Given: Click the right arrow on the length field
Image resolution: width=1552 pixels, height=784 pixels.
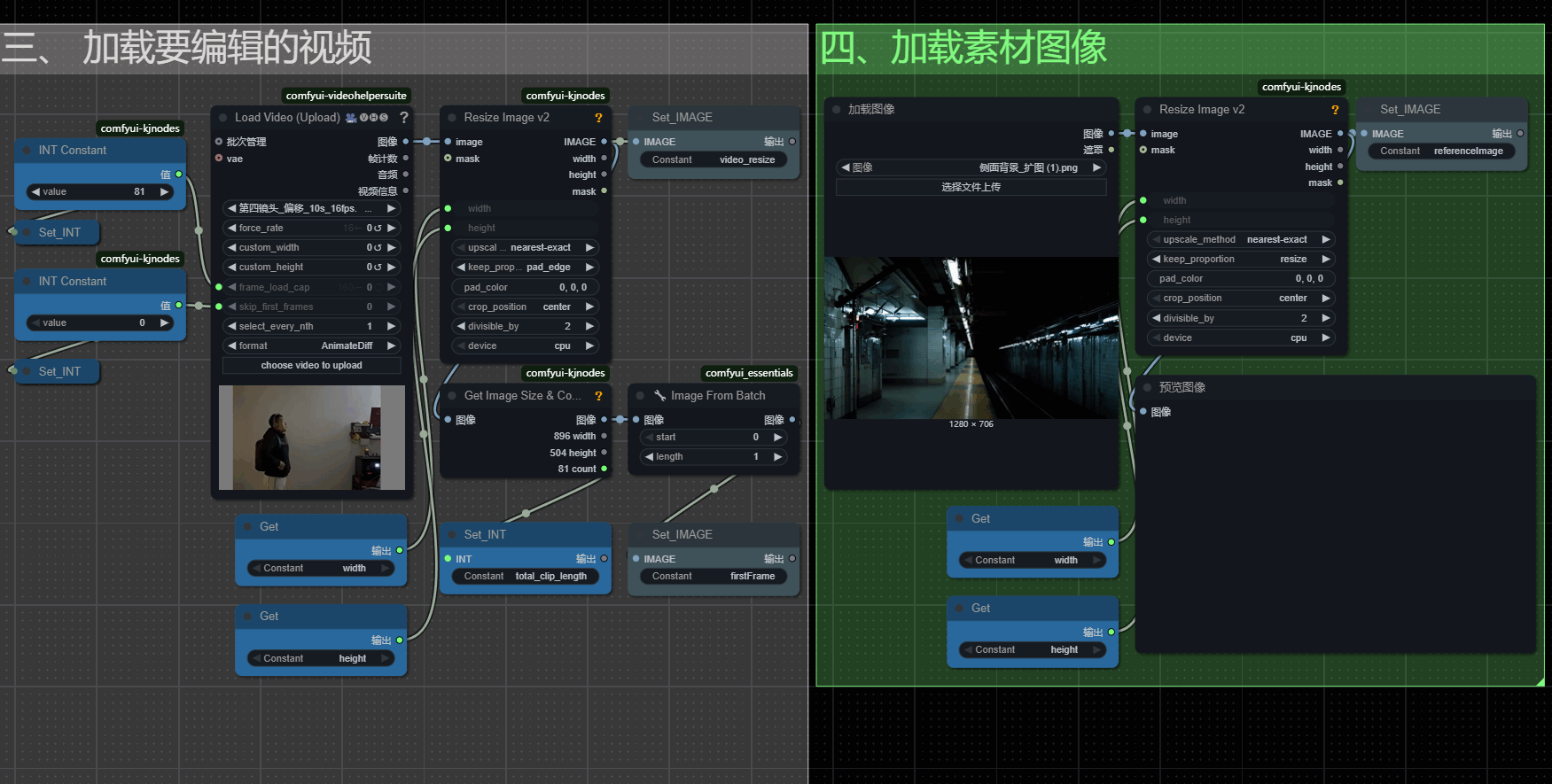Looking at the screenshot, I should [x=777, y=456].
